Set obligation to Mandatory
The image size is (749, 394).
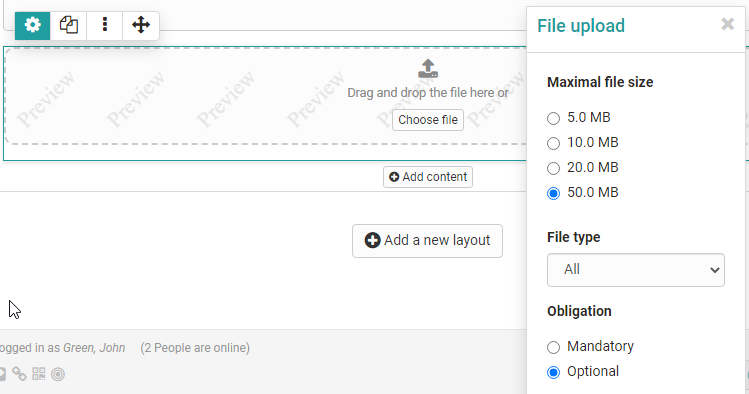click(x=553, y=347)
